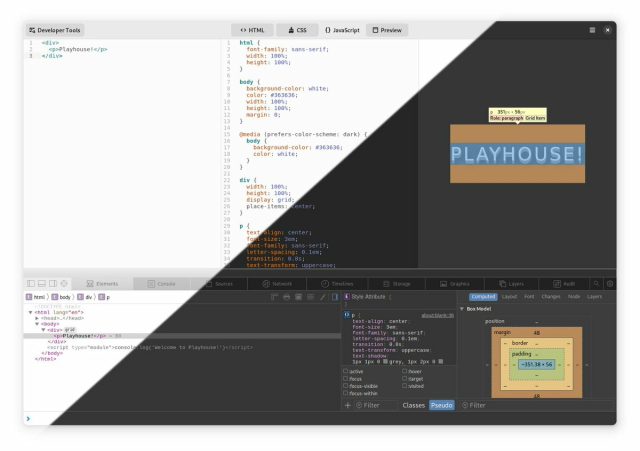This screenshot has width=640, height=451.
Task: Toggle the HTML editor pane
Action: (x=252, y=30)
